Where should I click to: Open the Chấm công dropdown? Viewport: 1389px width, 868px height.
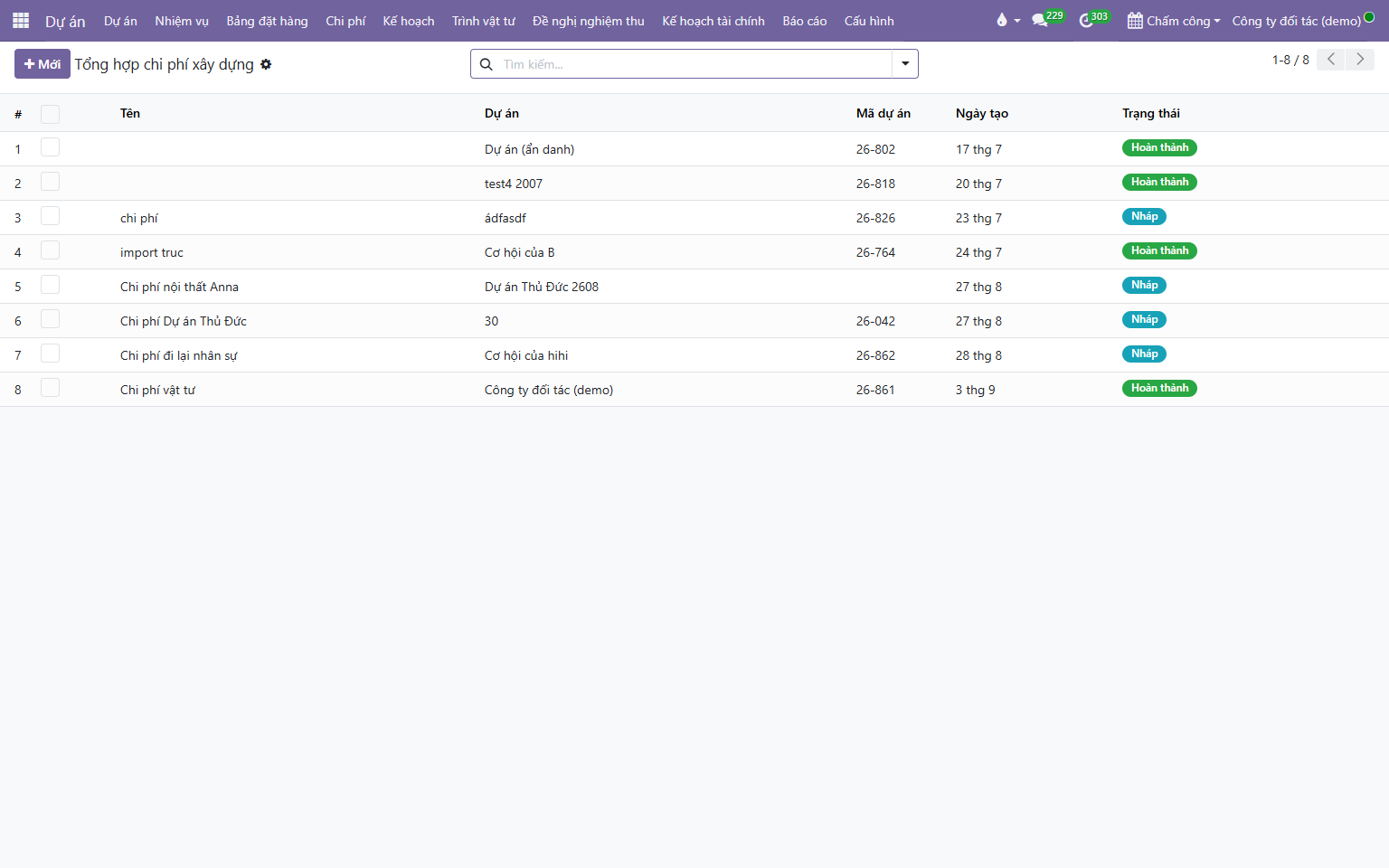click(x=1174, y=21)
